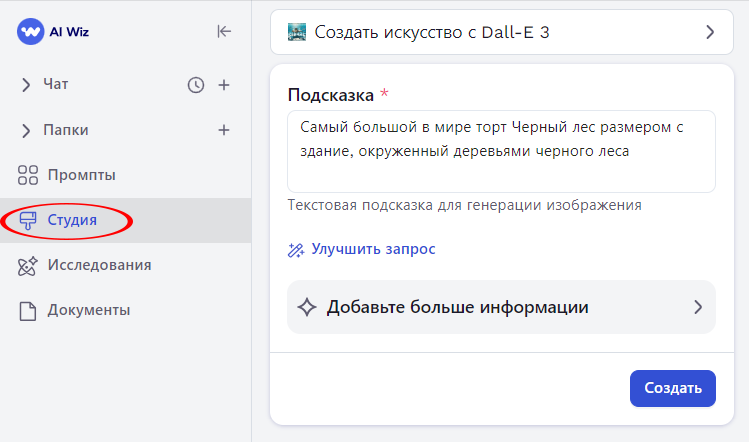The height and width of the screenshot is (442, 749).
Task: Click the sparkle icon beside Добавьте больше информации
Action: (308, 307)
